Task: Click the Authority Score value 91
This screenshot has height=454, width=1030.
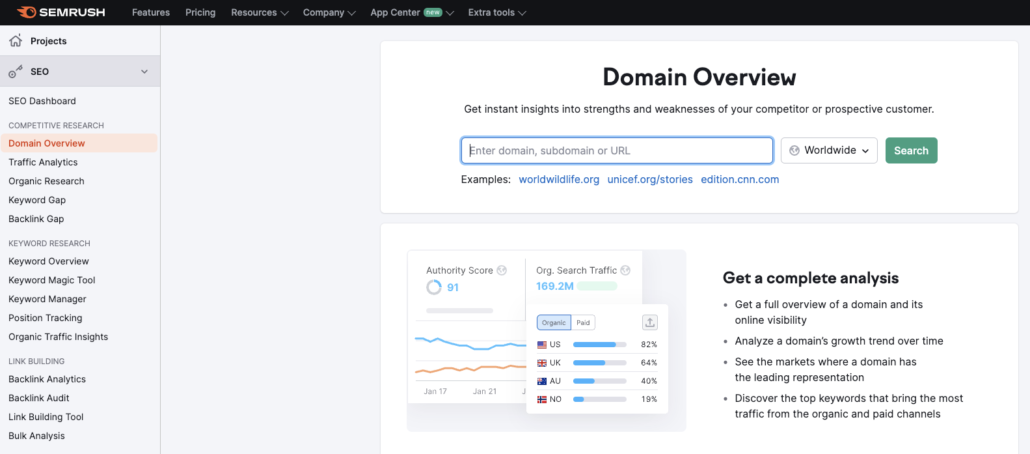Action: coord(453,287)
